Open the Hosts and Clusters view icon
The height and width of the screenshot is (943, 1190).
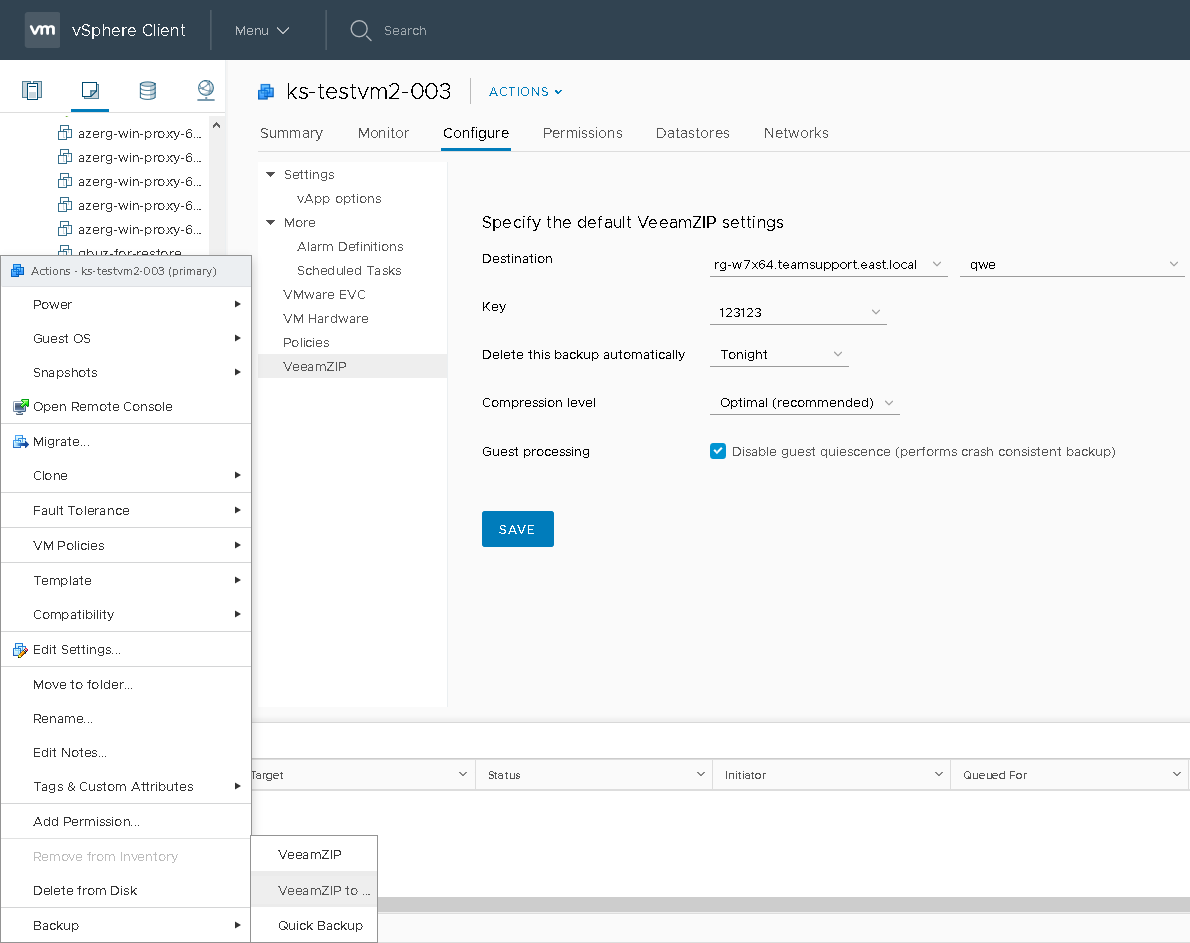[x=32, y=90]
